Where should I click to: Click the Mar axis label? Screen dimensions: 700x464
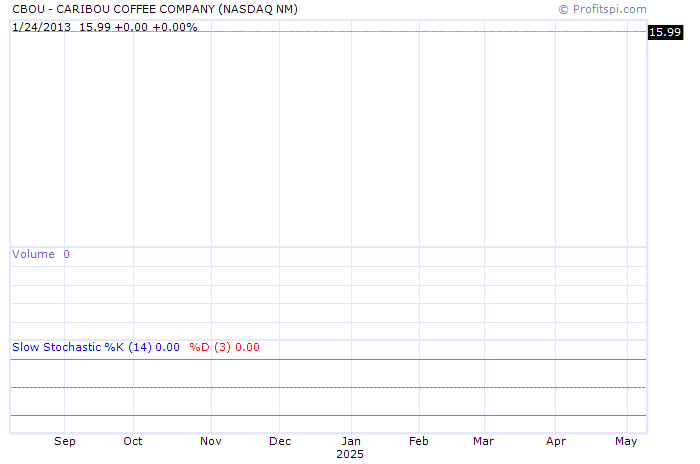pos(483,441)
